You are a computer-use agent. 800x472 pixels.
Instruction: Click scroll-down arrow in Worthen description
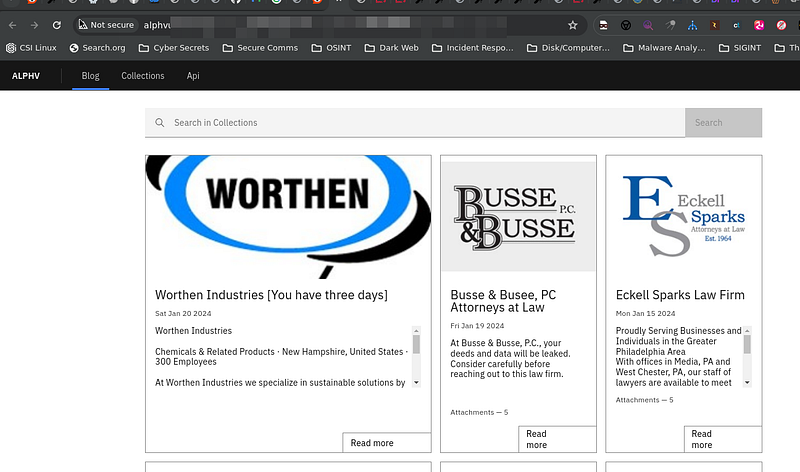[416, 383]
